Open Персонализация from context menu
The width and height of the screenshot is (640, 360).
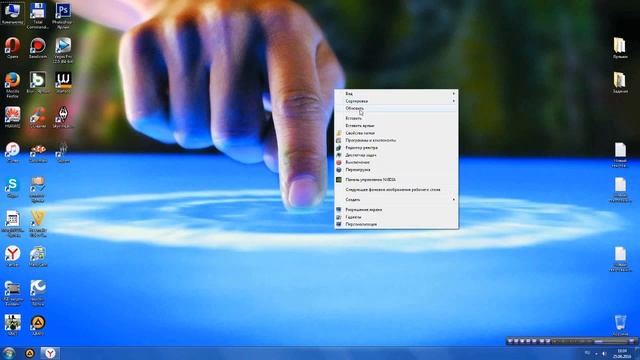tap(396, 224)
